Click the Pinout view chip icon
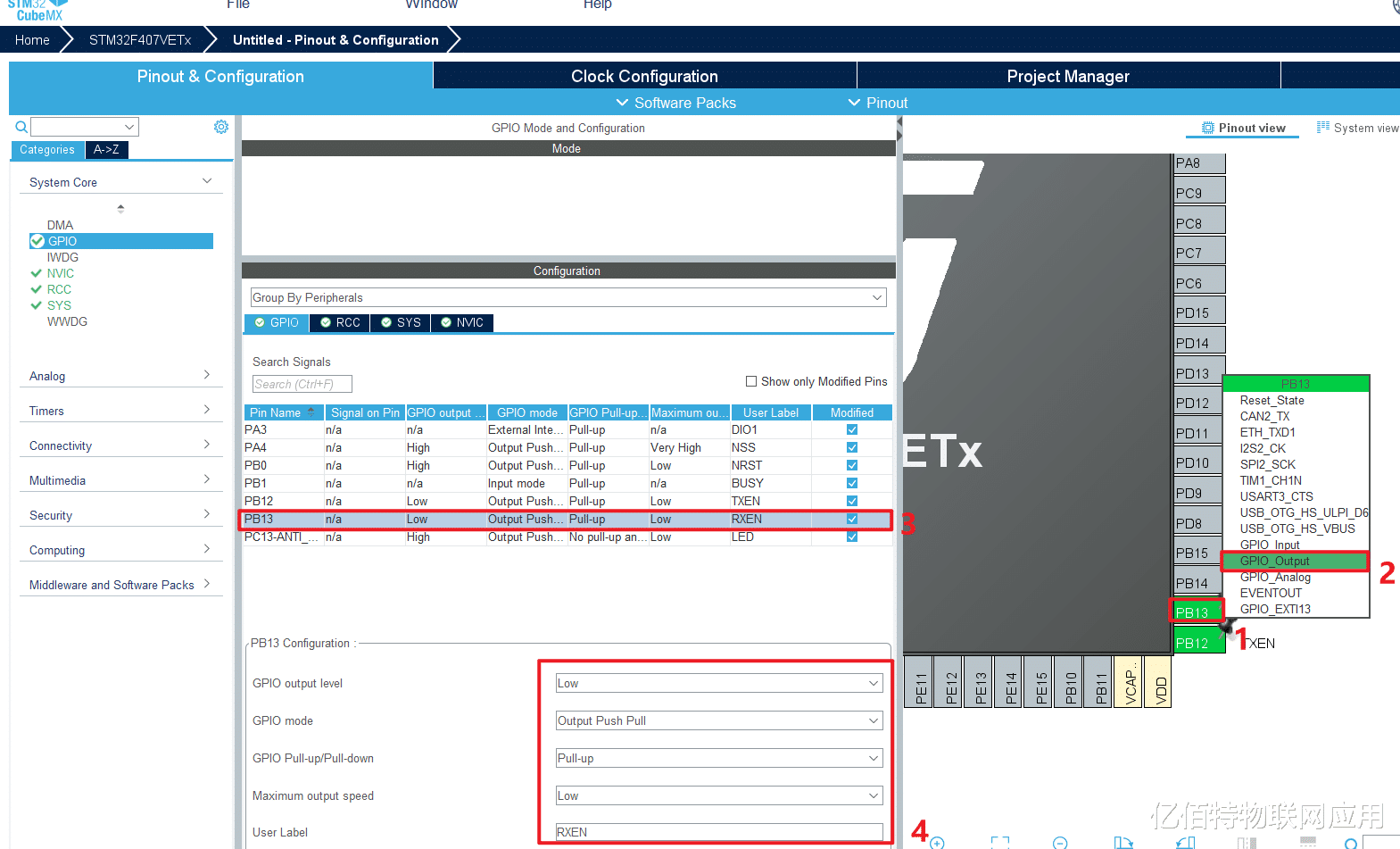1400x849 pixels. [1208, 128]
